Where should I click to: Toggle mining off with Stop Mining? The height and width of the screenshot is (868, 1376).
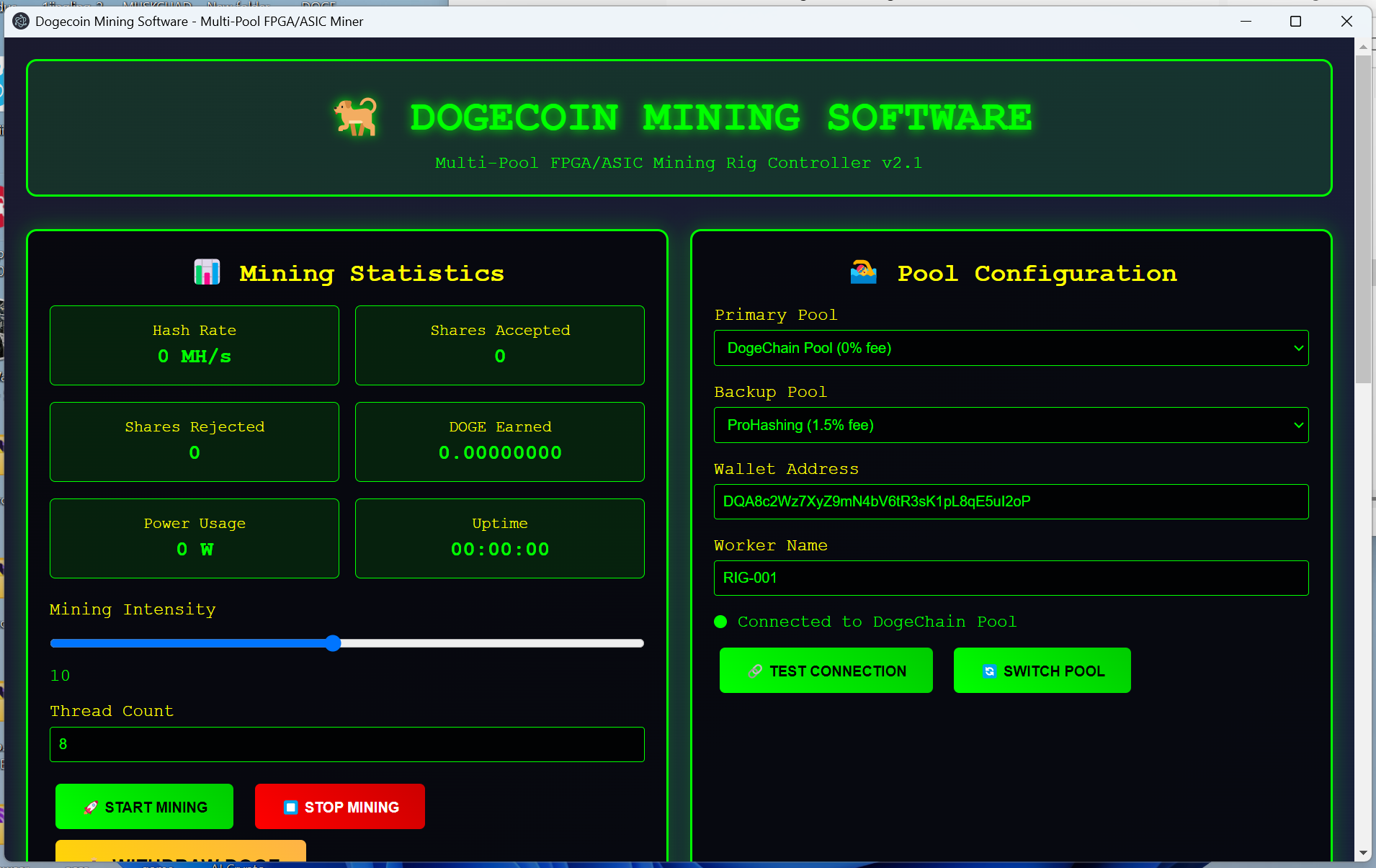click(339, 807)
